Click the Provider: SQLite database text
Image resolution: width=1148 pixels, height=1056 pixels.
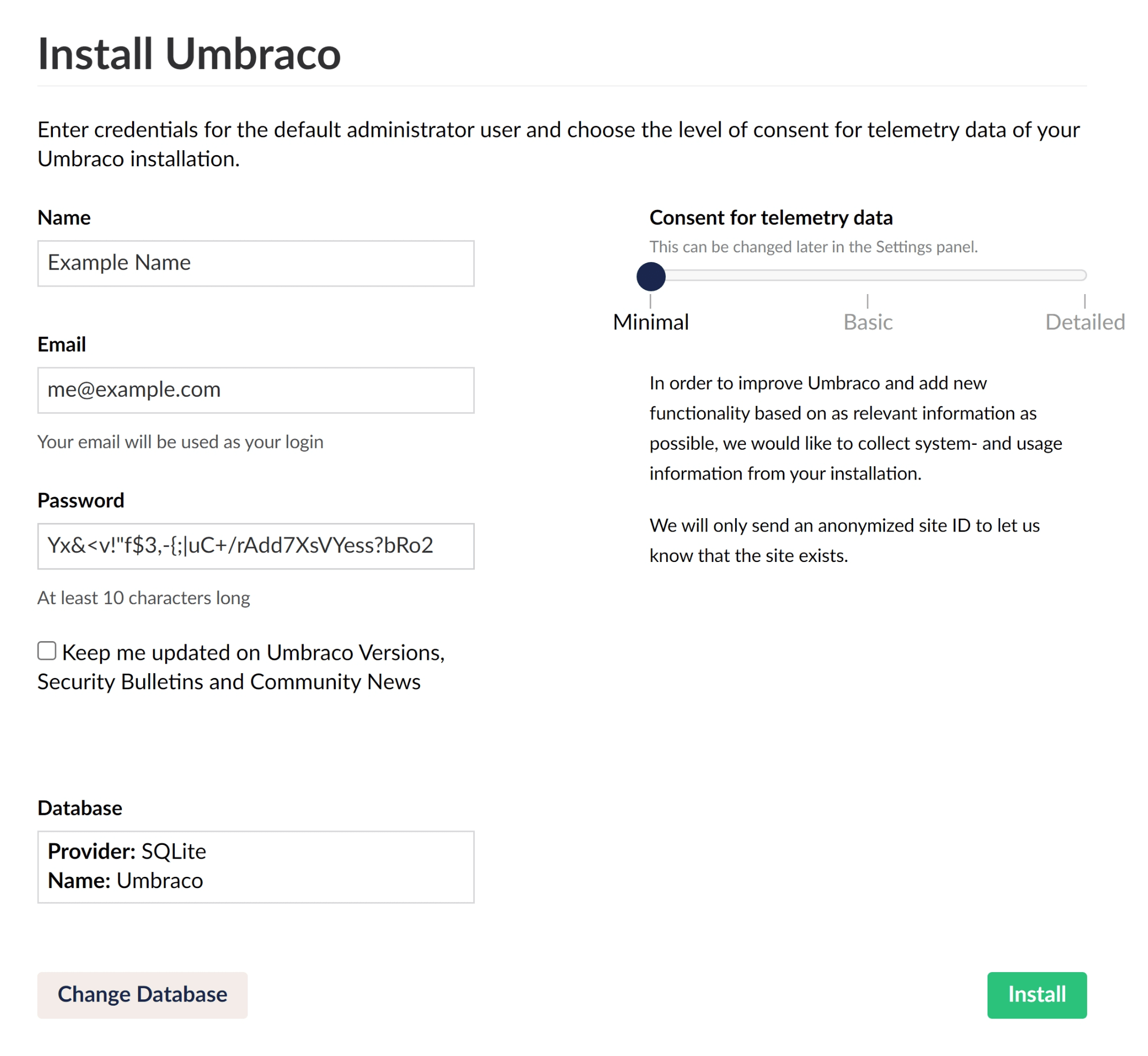127,851
